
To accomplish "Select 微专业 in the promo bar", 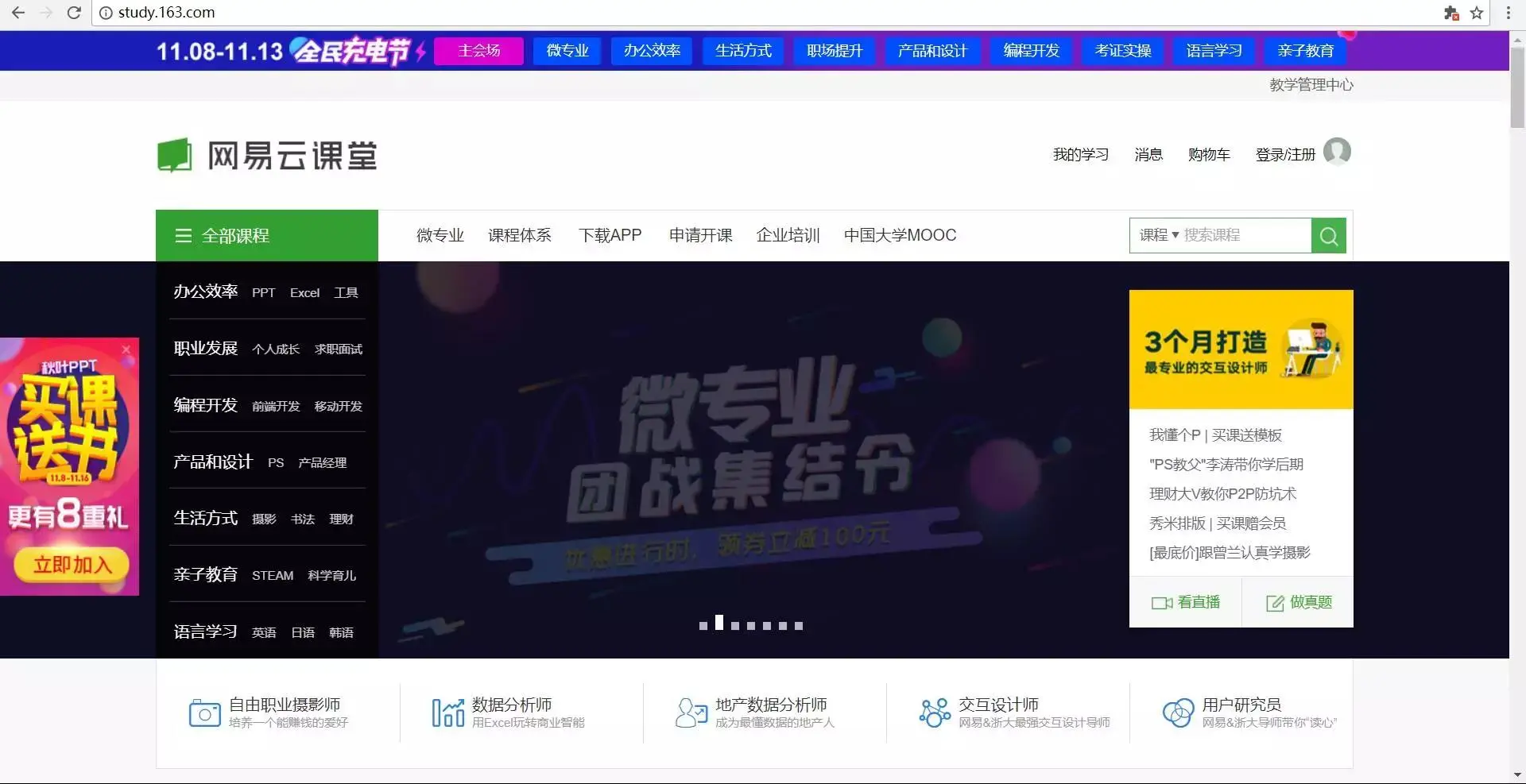I will pos(567,51).
